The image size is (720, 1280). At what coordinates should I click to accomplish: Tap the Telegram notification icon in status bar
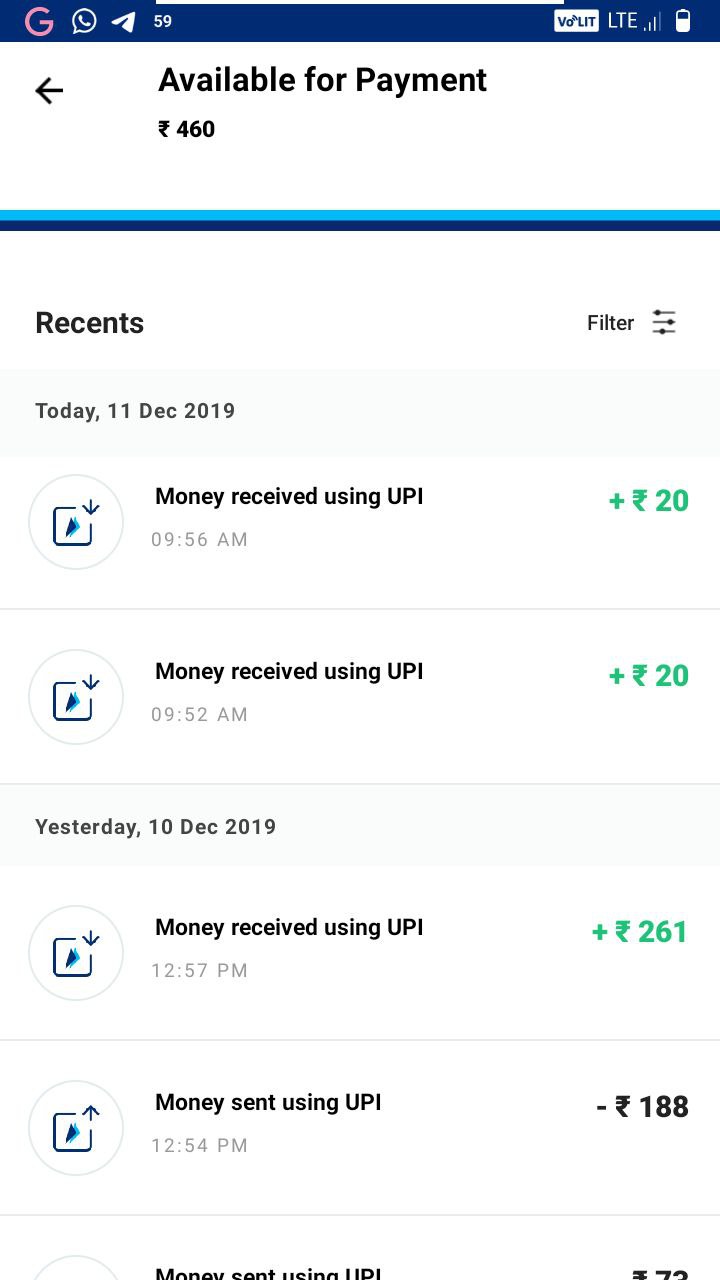point(123,21)
